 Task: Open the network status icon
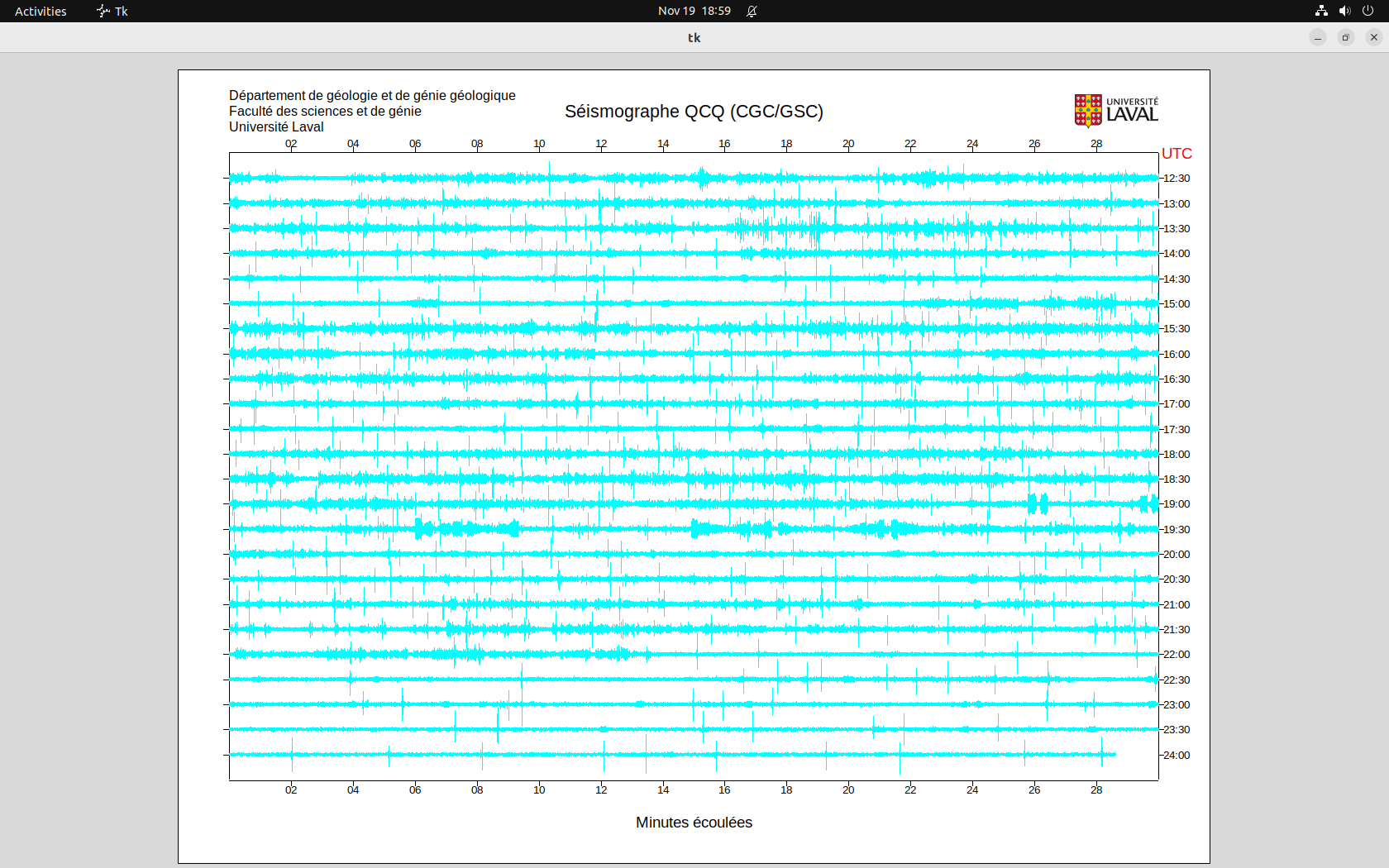[1321, 11]
